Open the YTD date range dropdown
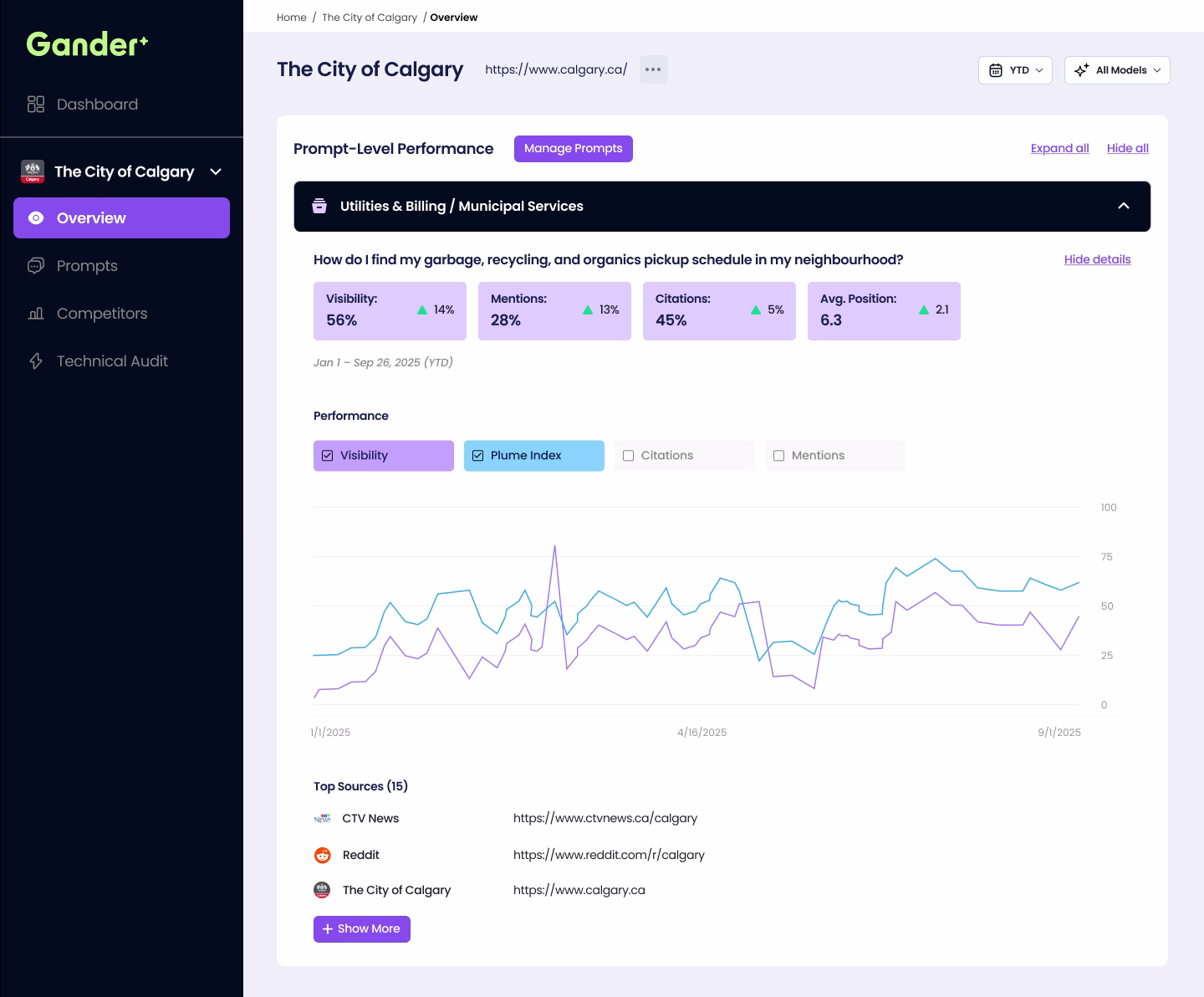 tap(1014, 70)
